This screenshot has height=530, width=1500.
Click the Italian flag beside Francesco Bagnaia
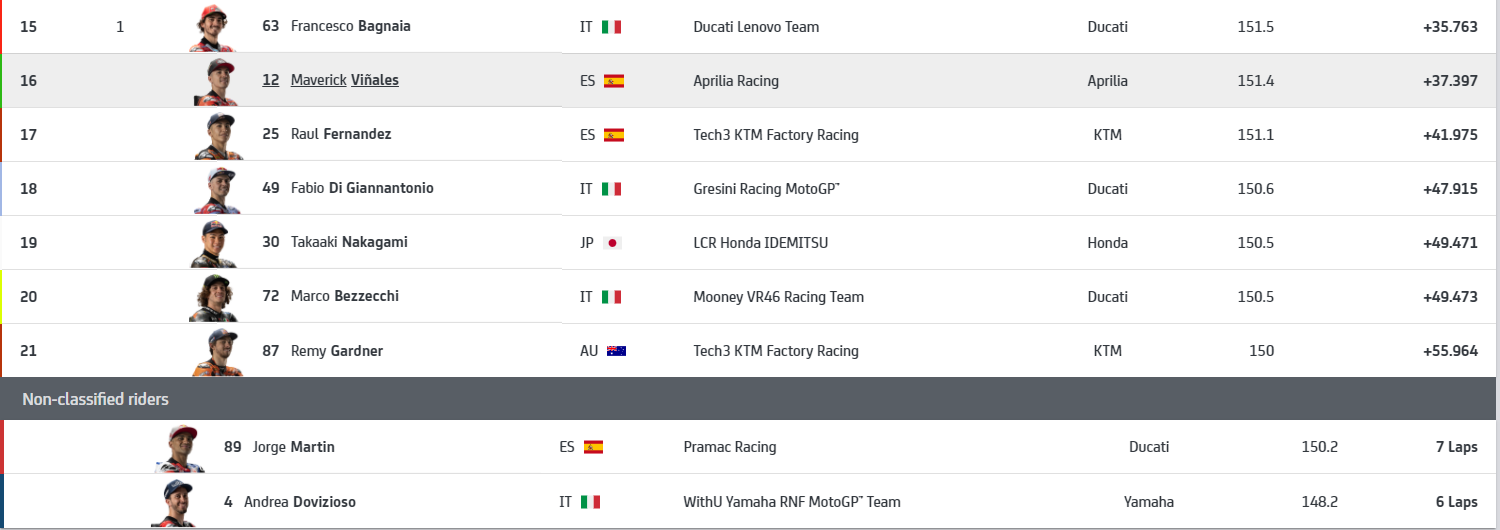point(611,27)
